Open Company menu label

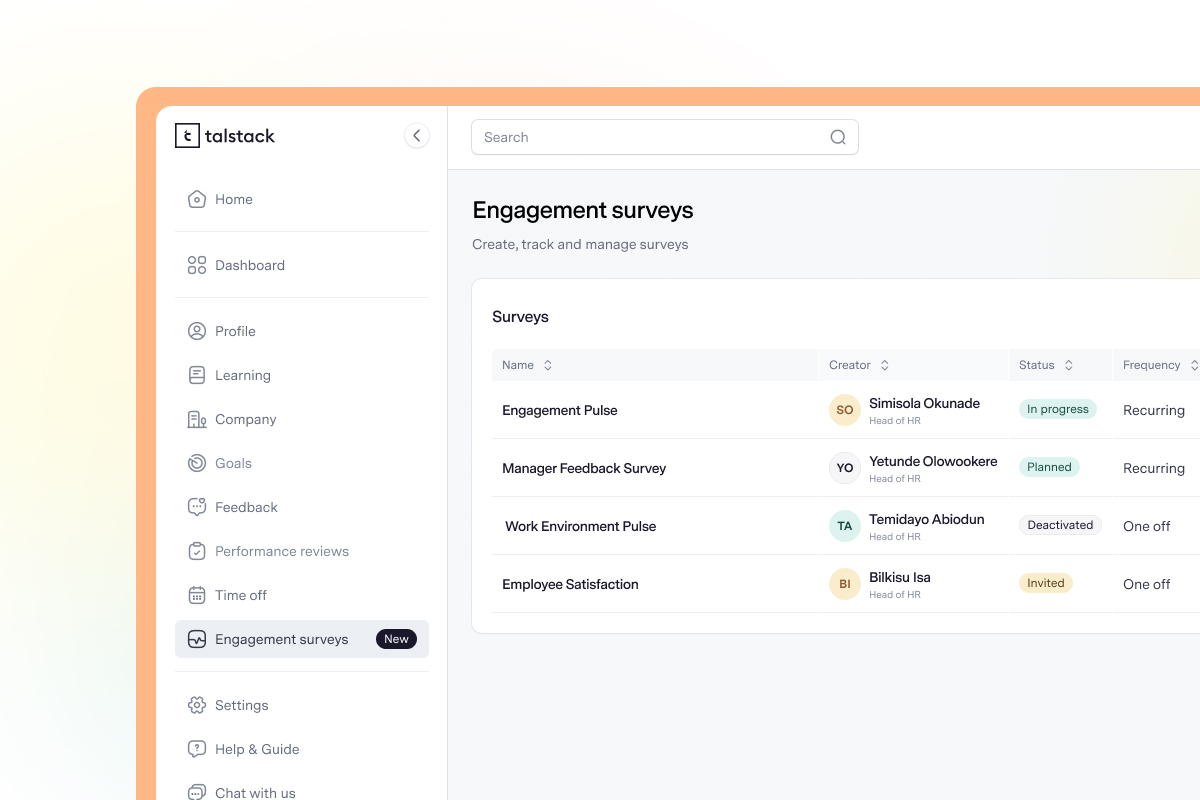coord(246,419)
